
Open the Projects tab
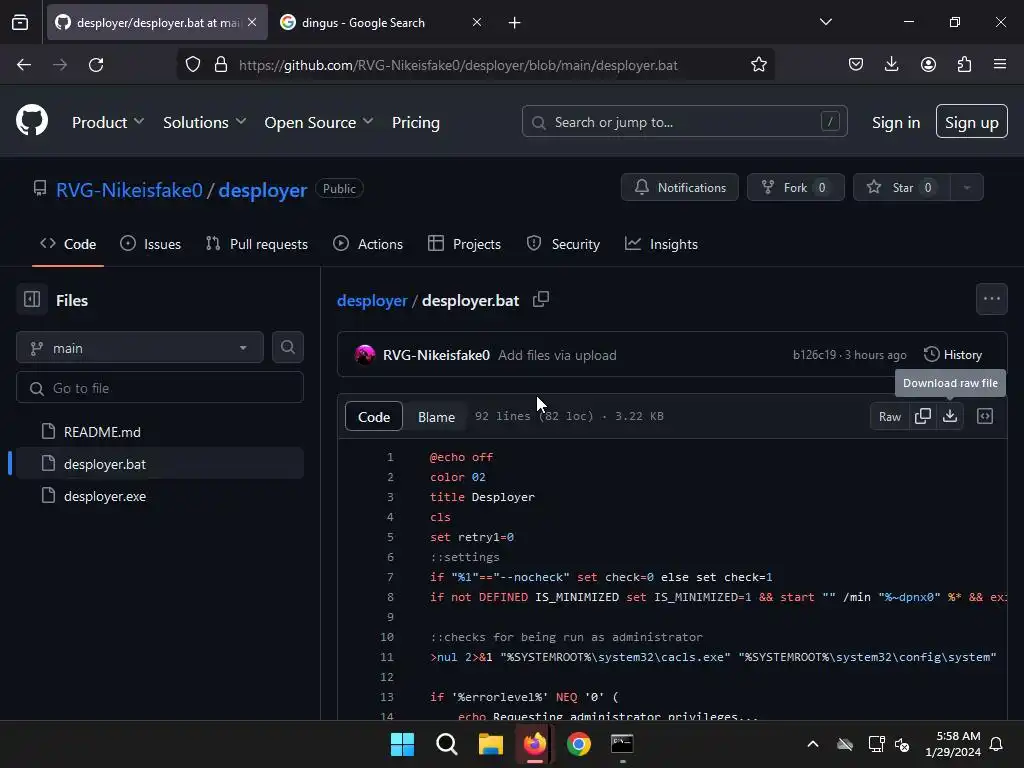(464, 244)
